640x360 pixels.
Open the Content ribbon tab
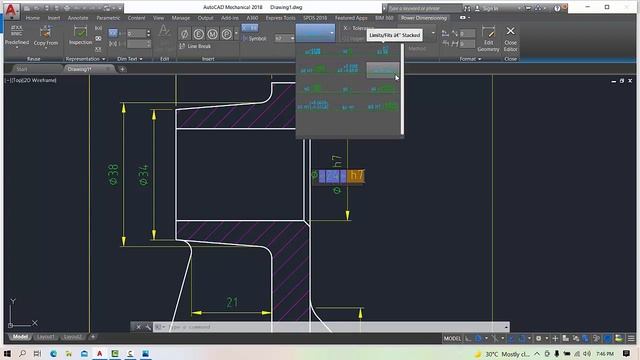[x=136, y=18]
